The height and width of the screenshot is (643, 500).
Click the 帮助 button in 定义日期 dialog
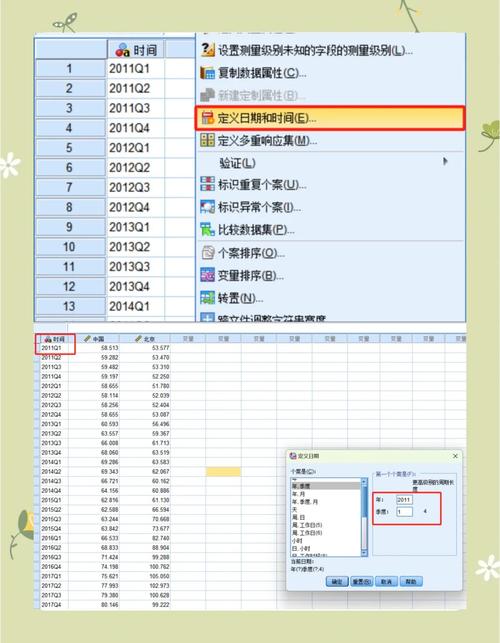(411, 581)
